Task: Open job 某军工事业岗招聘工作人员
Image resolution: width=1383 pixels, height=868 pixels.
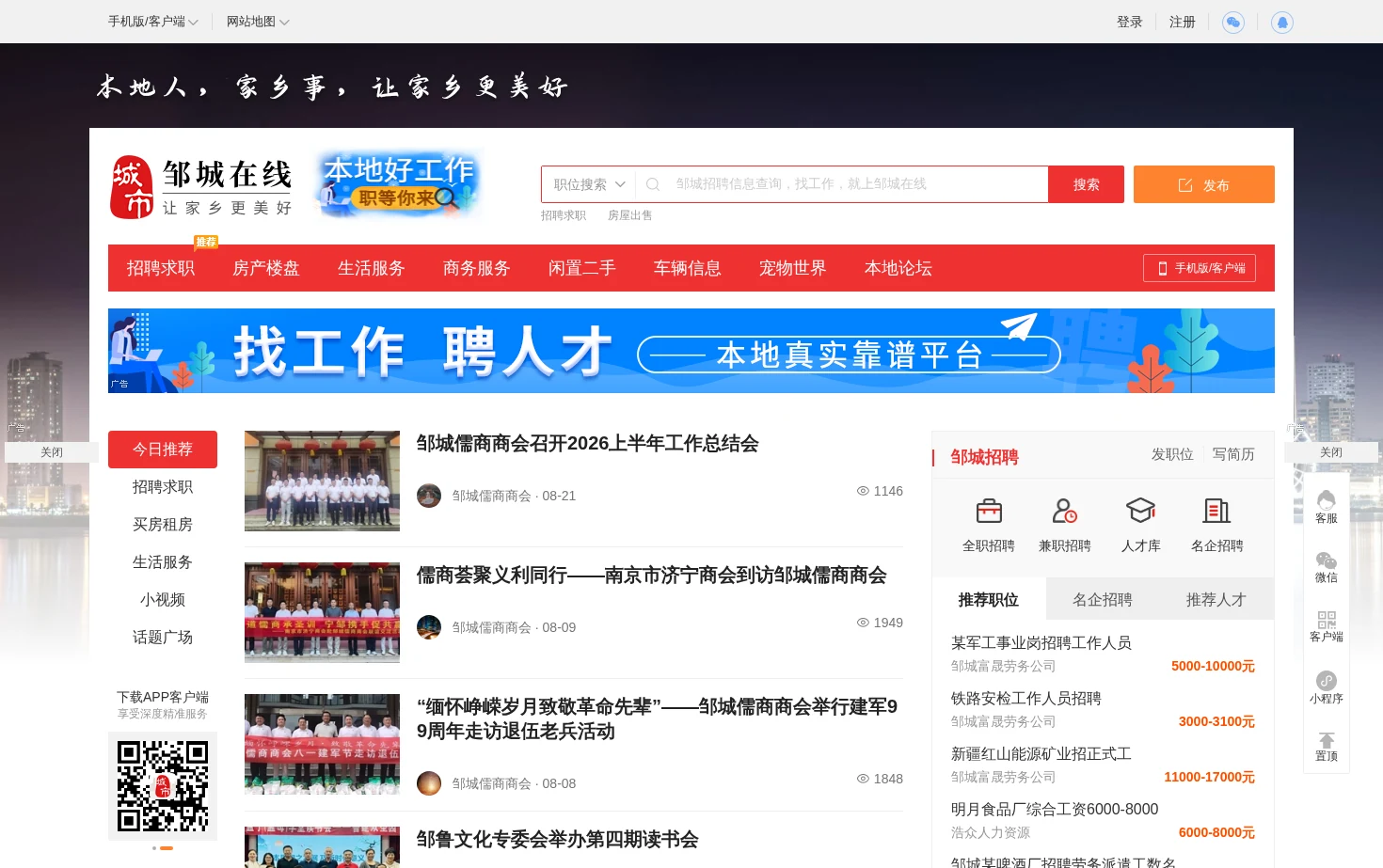Action: (1041, 643)
